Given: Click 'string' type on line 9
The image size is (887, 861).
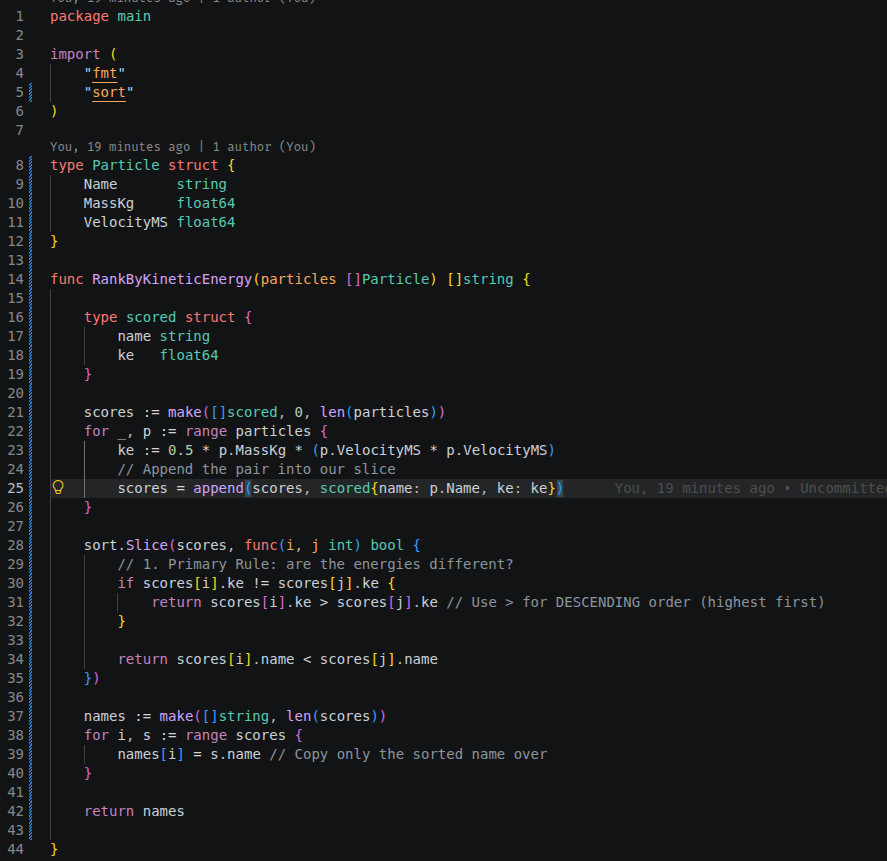Looking at the screenshot, I should (201, 184).
